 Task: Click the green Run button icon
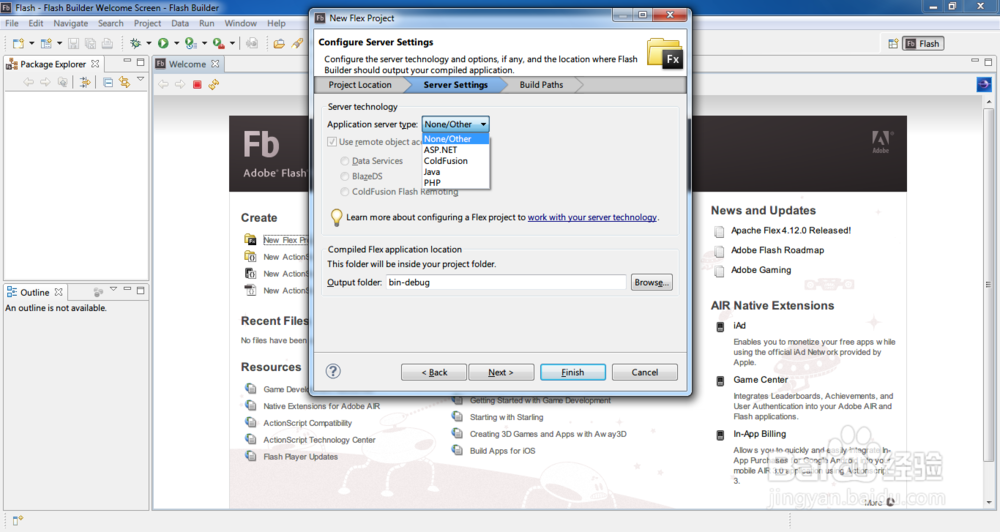point(163,43)
